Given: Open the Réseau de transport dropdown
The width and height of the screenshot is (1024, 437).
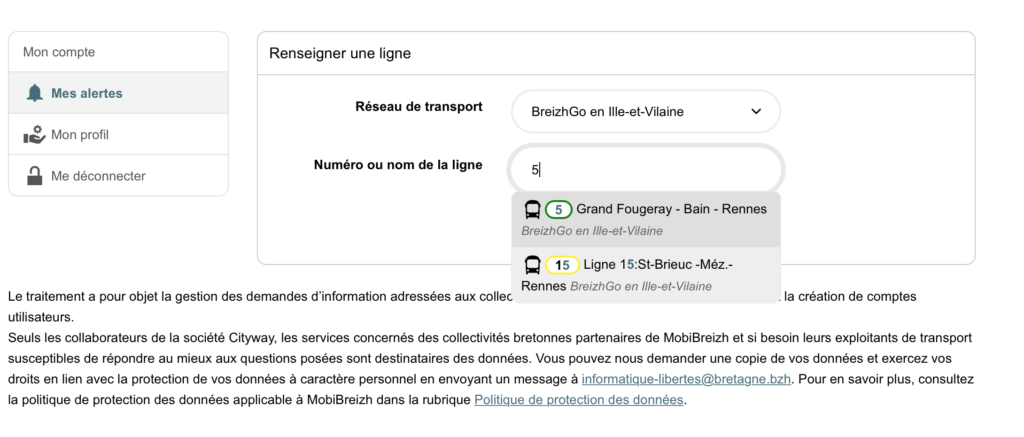Looking at the screenshot, I should (x=646, y=112).
